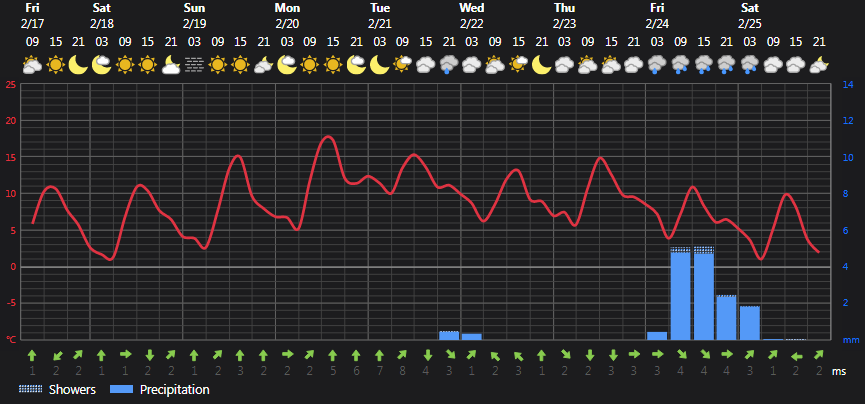Click the partly cloudy icon for Fri 2/17 09

(x=32, y=65)
